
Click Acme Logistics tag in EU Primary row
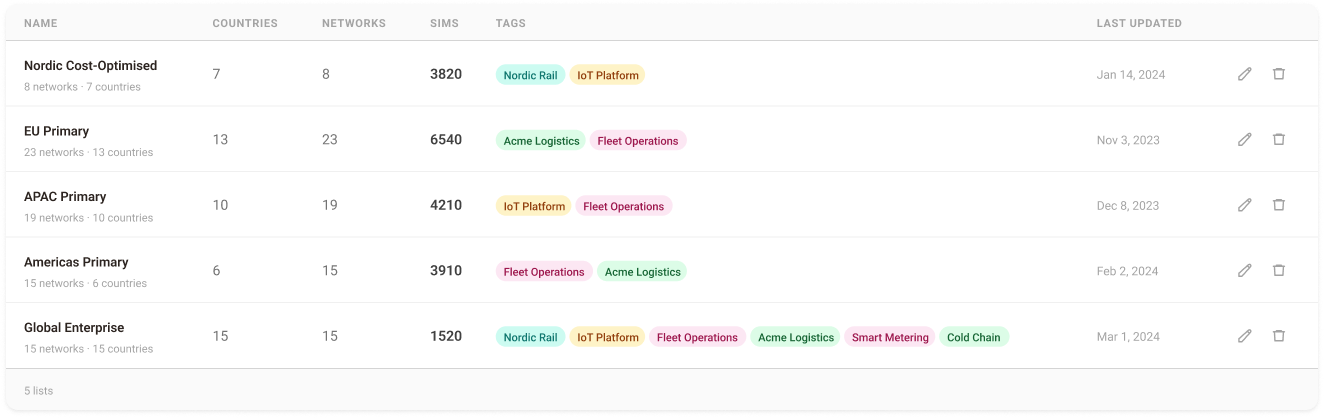pyautogui.click(x=541, y=141)
